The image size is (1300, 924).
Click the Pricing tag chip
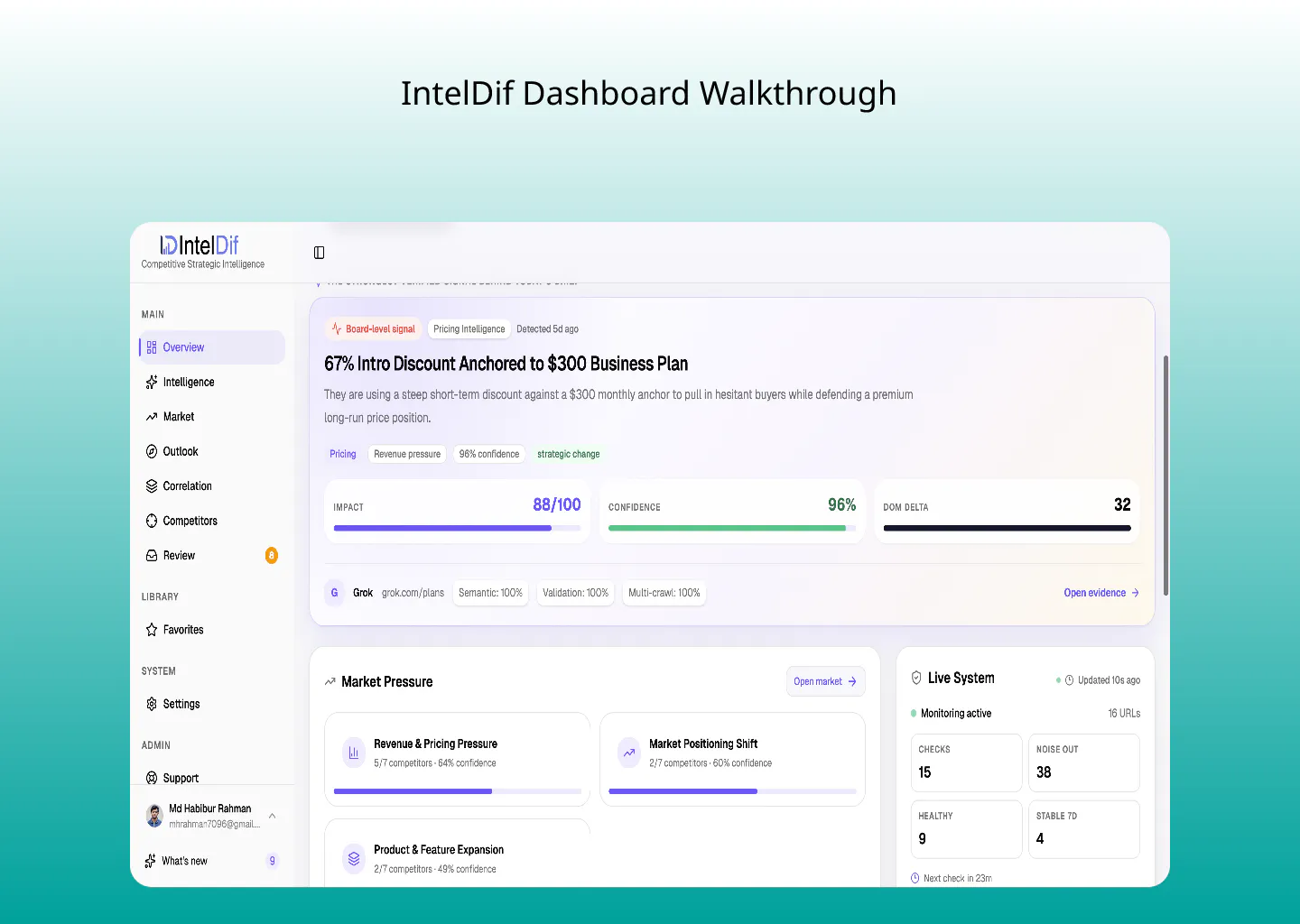tap(343, 454)
